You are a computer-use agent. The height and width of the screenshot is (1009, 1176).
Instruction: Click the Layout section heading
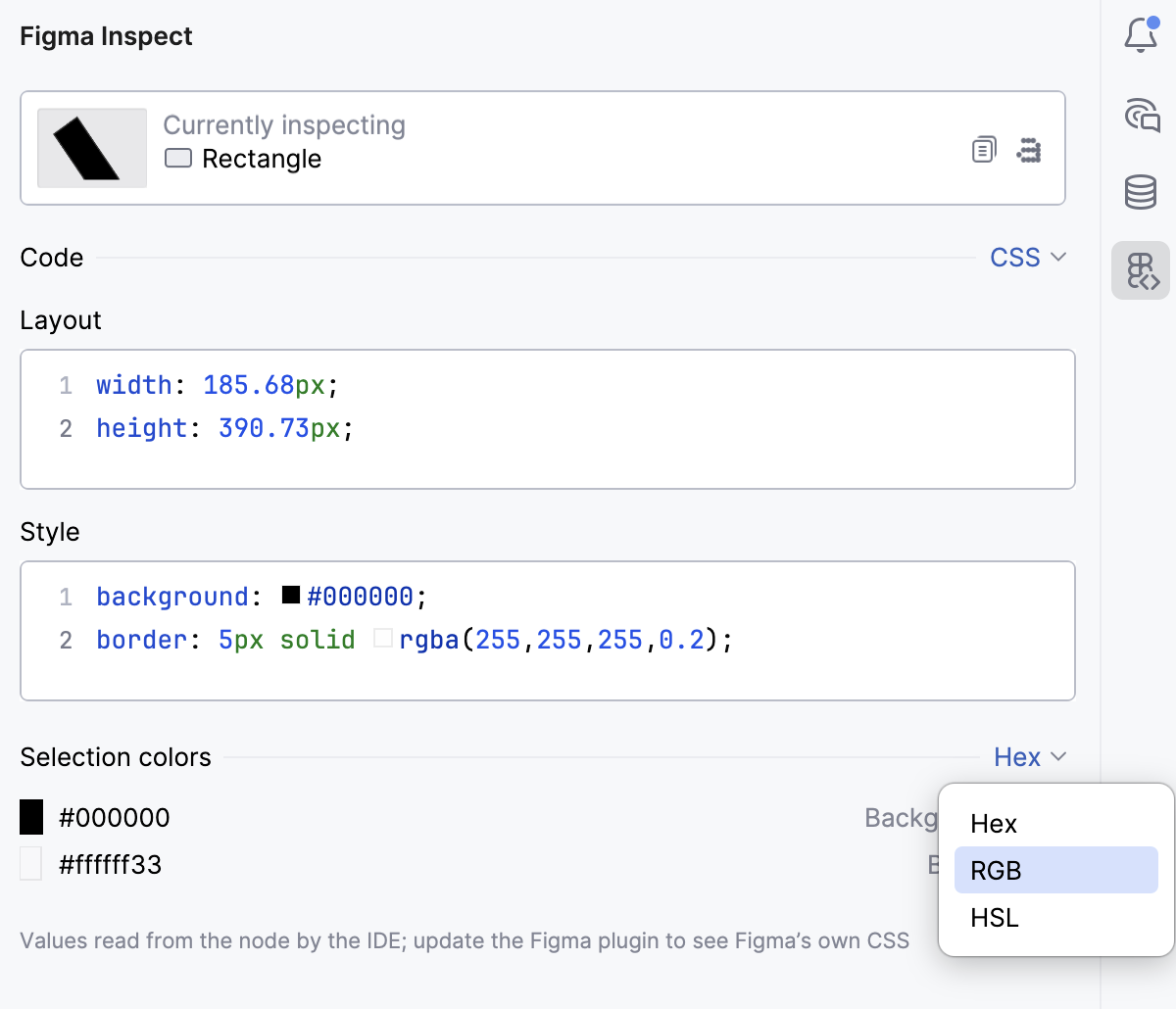tap(61, 320)
